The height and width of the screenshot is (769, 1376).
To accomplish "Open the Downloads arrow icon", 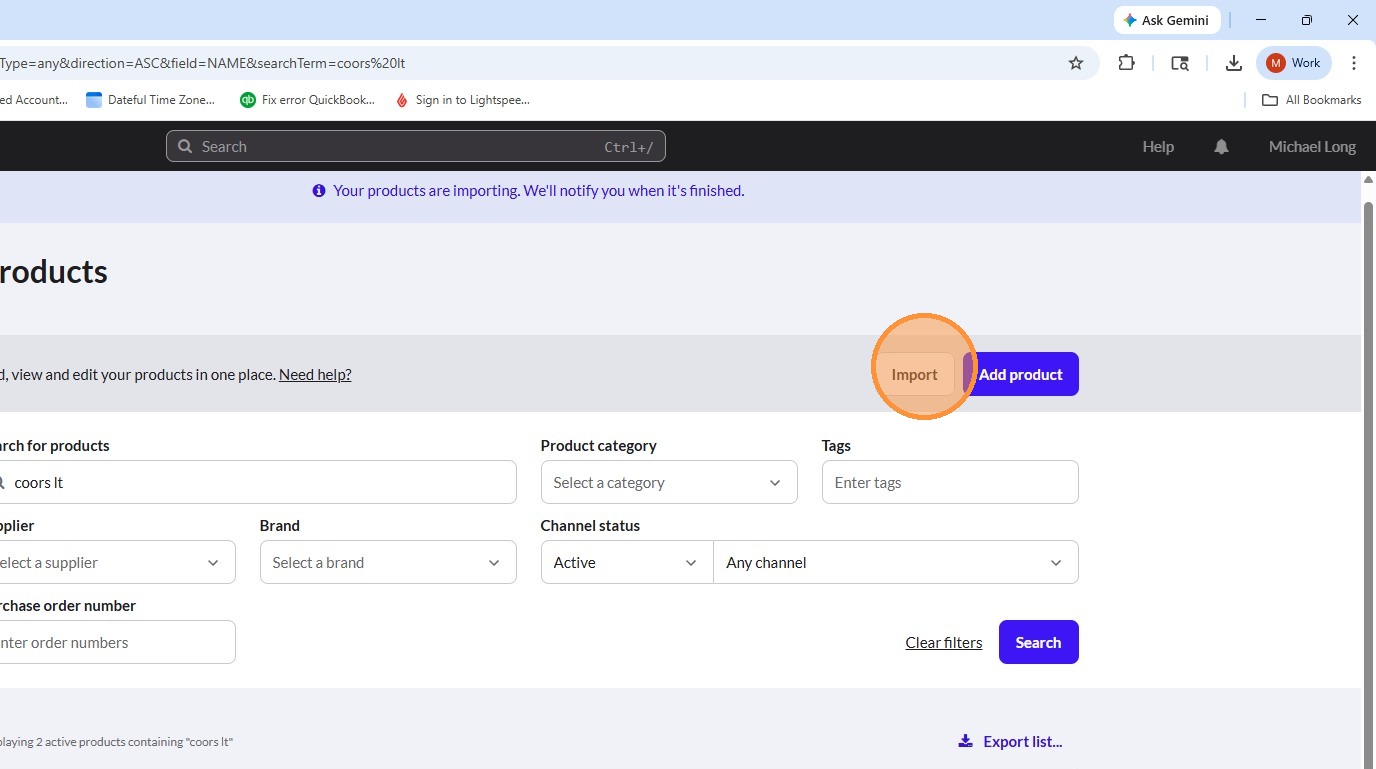I will 1232,63.
